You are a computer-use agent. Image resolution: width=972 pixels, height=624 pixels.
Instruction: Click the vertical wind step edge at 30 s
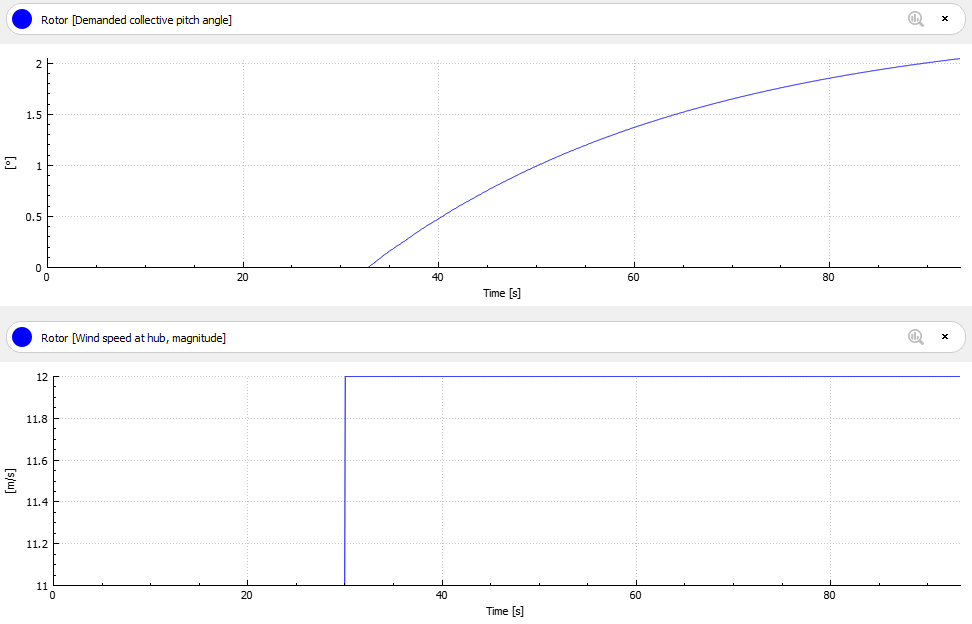click(x=345, y=480)
